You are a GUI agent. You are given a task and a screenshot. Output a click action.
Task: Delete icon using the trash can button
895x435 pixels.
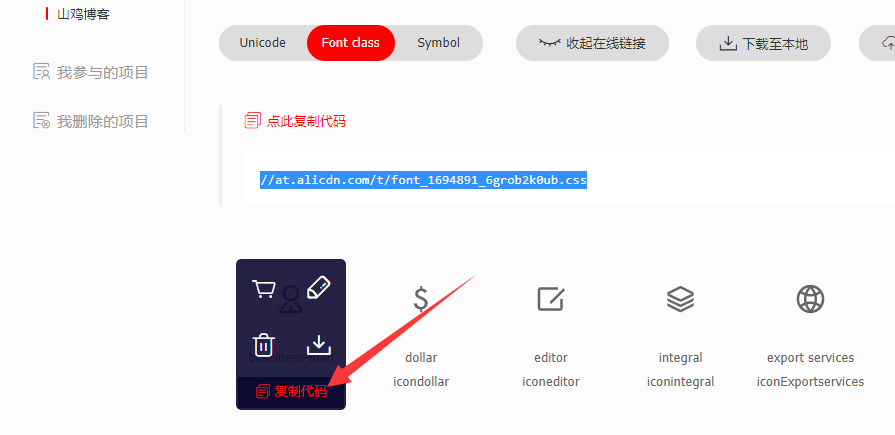coord(264,345)
